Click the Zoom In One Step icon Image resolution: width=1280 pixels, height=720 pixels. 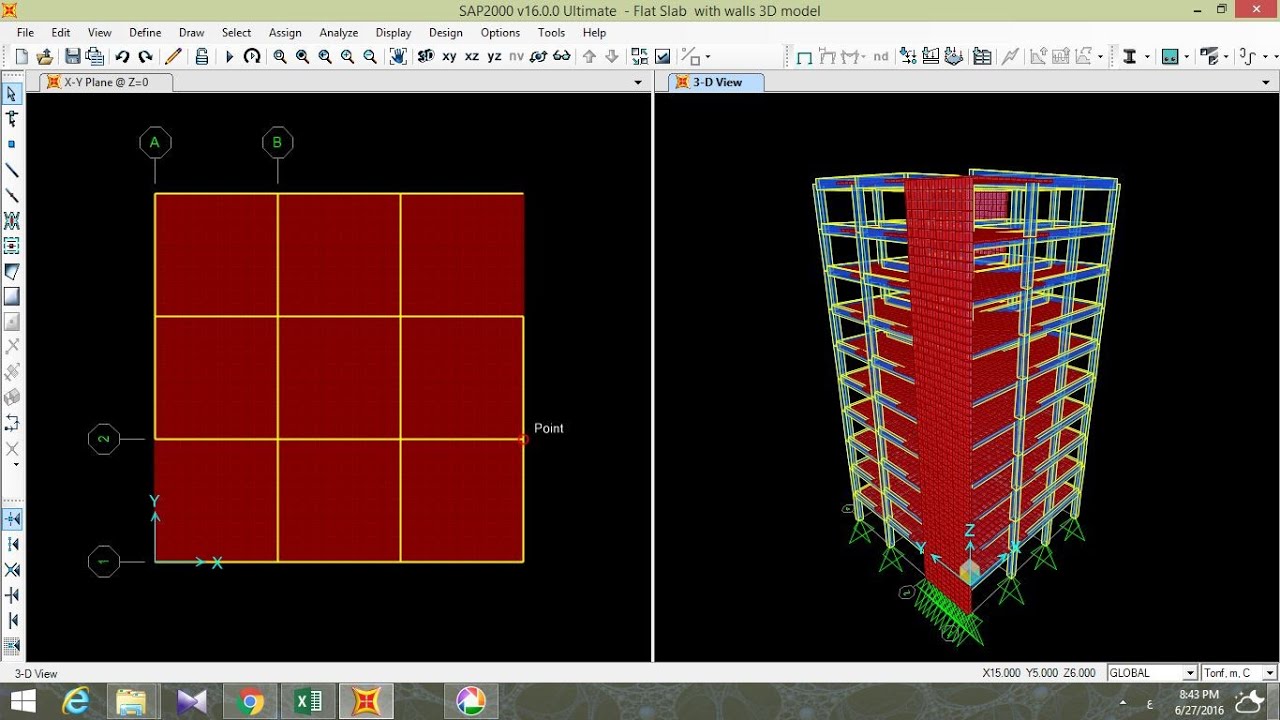[x=347, y=57]
